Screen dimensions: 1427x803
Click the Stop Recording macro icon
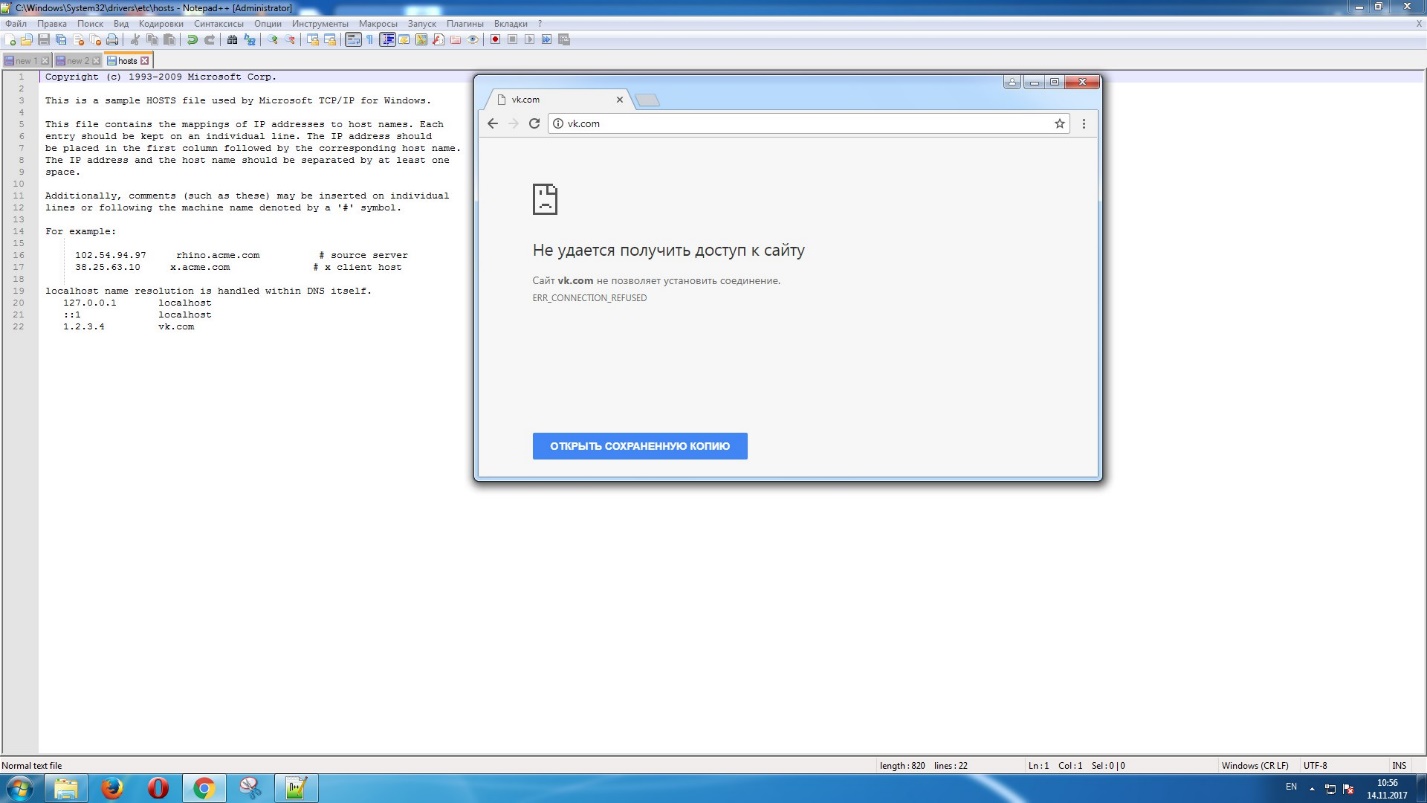[x=512, y=40]
